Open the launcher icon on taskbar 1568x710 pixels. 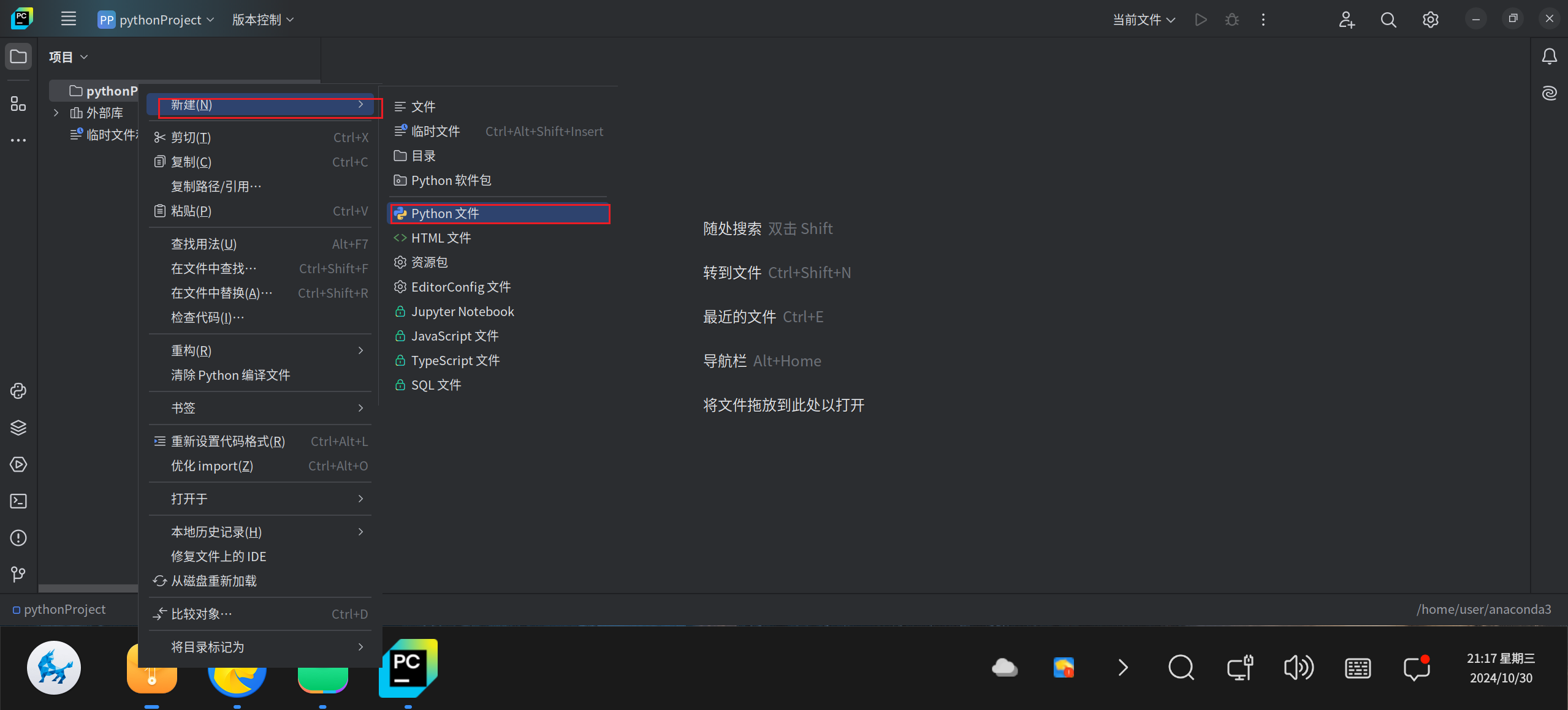[x=54, y=668]
